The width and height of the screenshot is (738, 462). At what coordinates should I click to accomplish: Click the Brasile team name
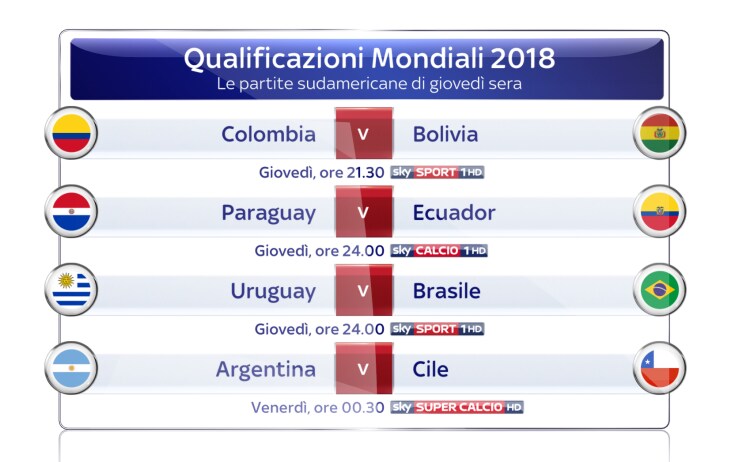[447, 291]
